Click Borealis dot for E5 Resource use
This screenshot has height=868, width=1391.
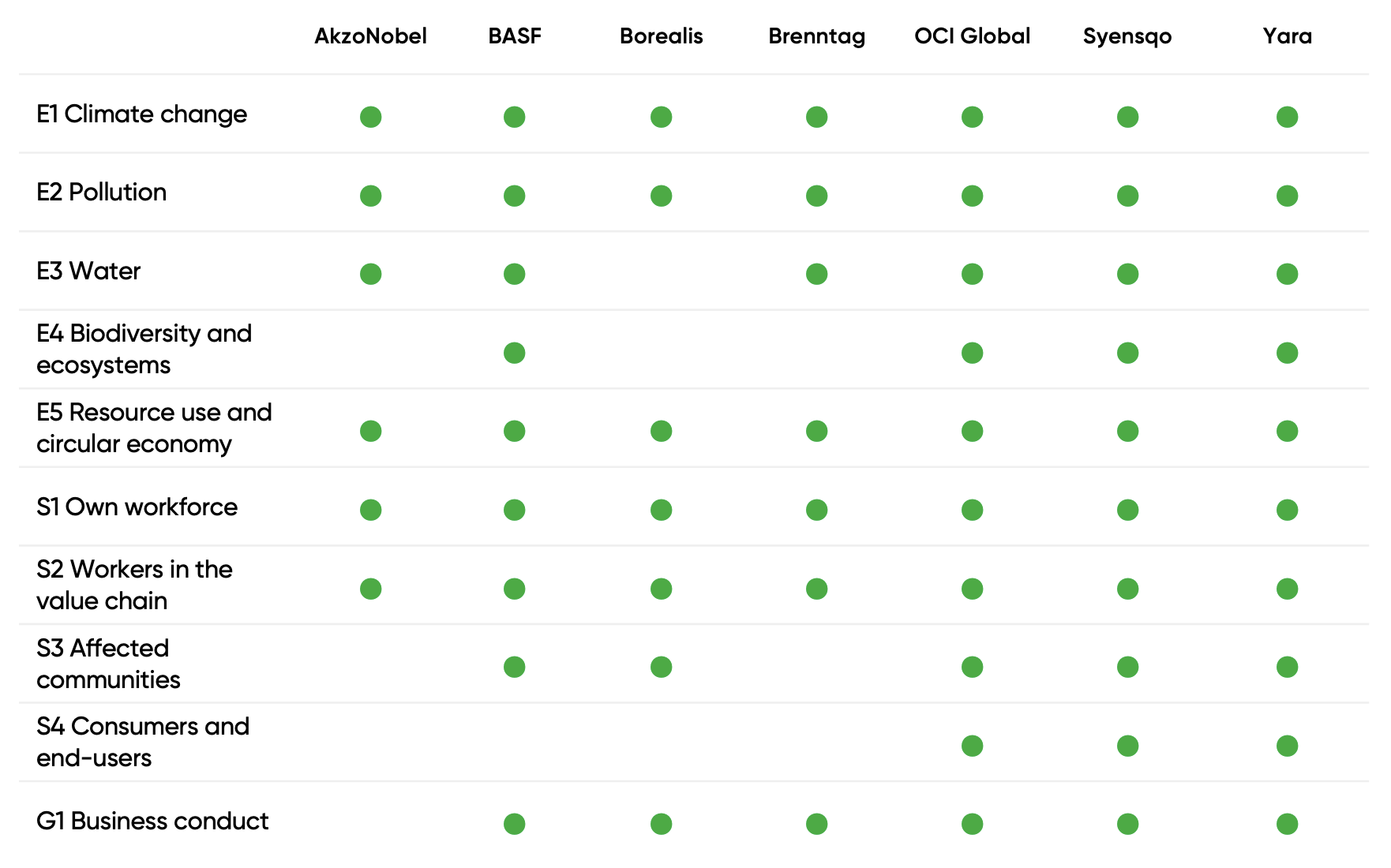tap(661, 431)
